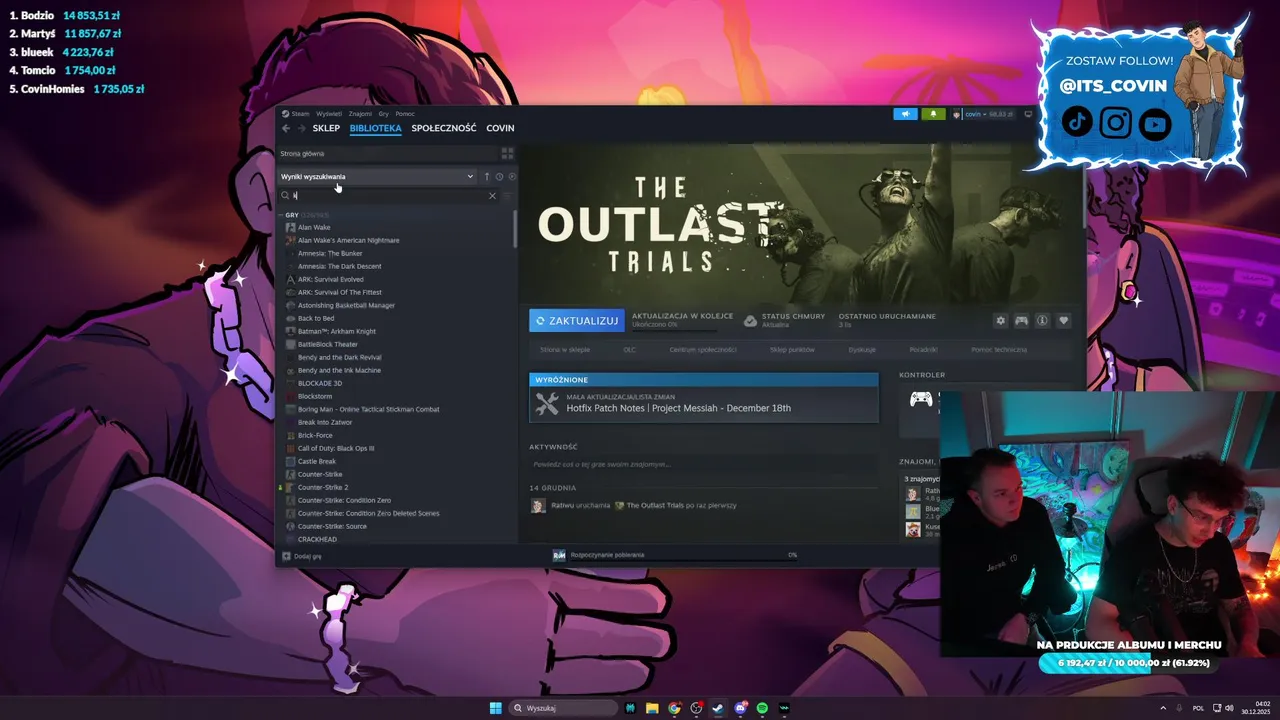Go back with the Steam back arrow
This screenshot has width=1280, height=720.
coord(286,128)
